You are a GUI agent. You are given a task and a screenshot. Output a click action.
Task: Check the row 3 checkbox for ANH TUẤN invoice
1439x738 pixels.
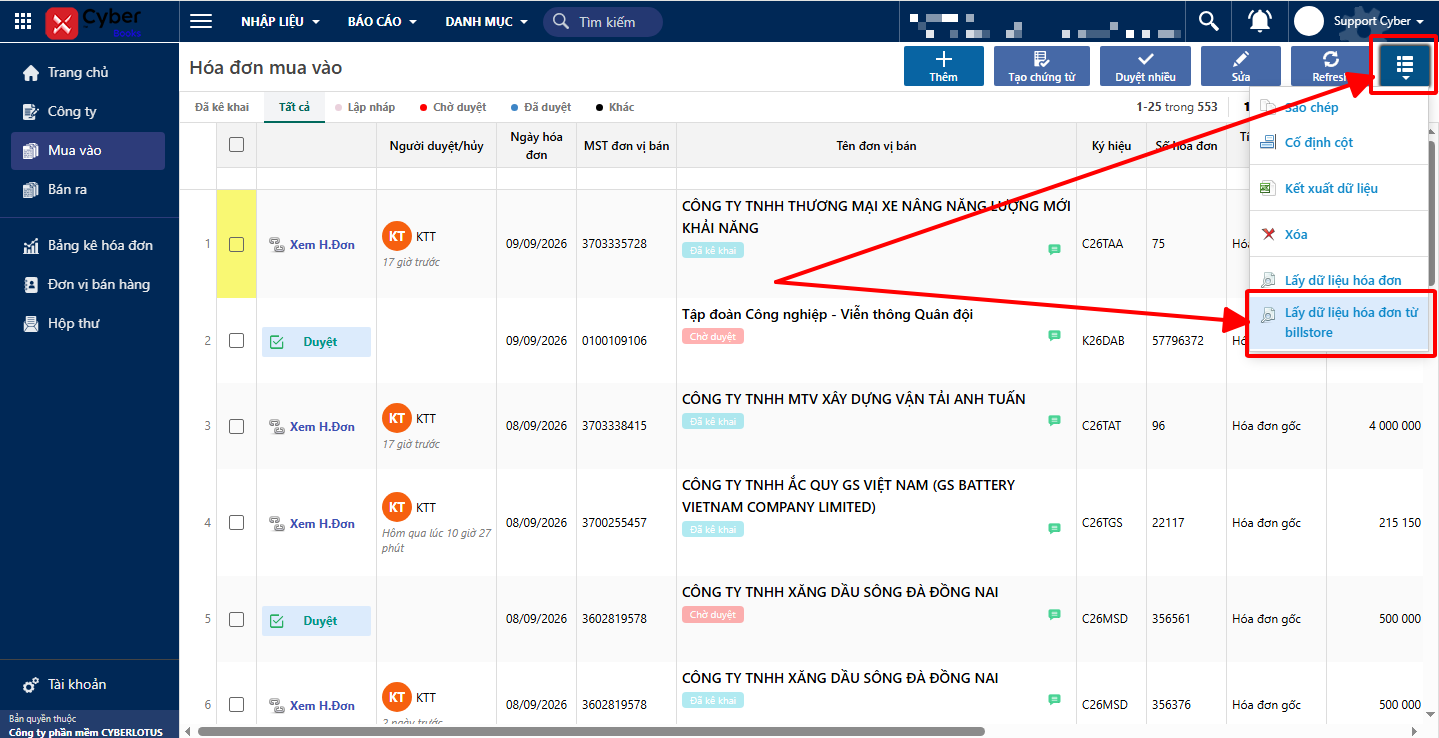pyautogui.click(x=236, y=426)
